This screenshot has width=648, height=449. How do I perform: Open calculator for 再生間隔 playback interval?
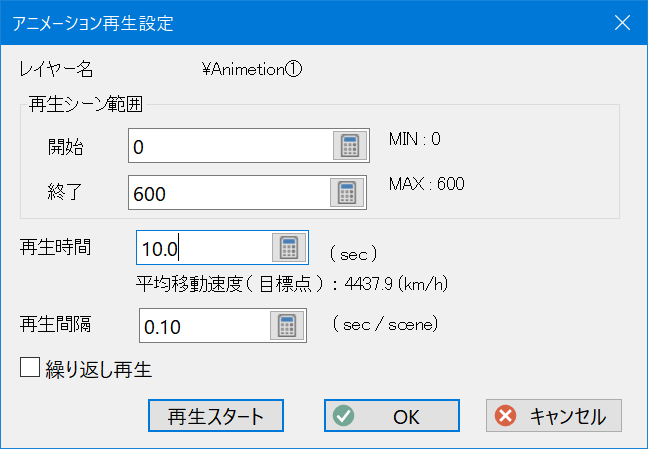click(x=287, y=325)
